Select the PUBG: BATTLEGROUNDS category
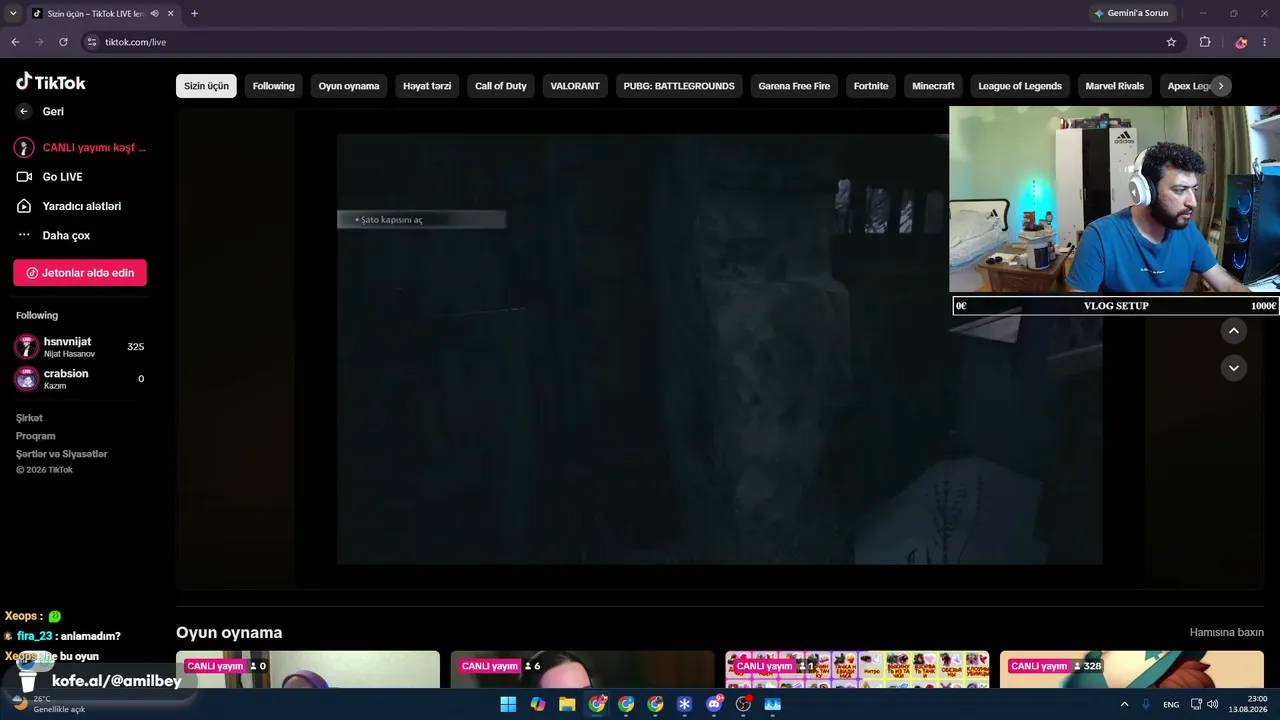 pos(679,86)
